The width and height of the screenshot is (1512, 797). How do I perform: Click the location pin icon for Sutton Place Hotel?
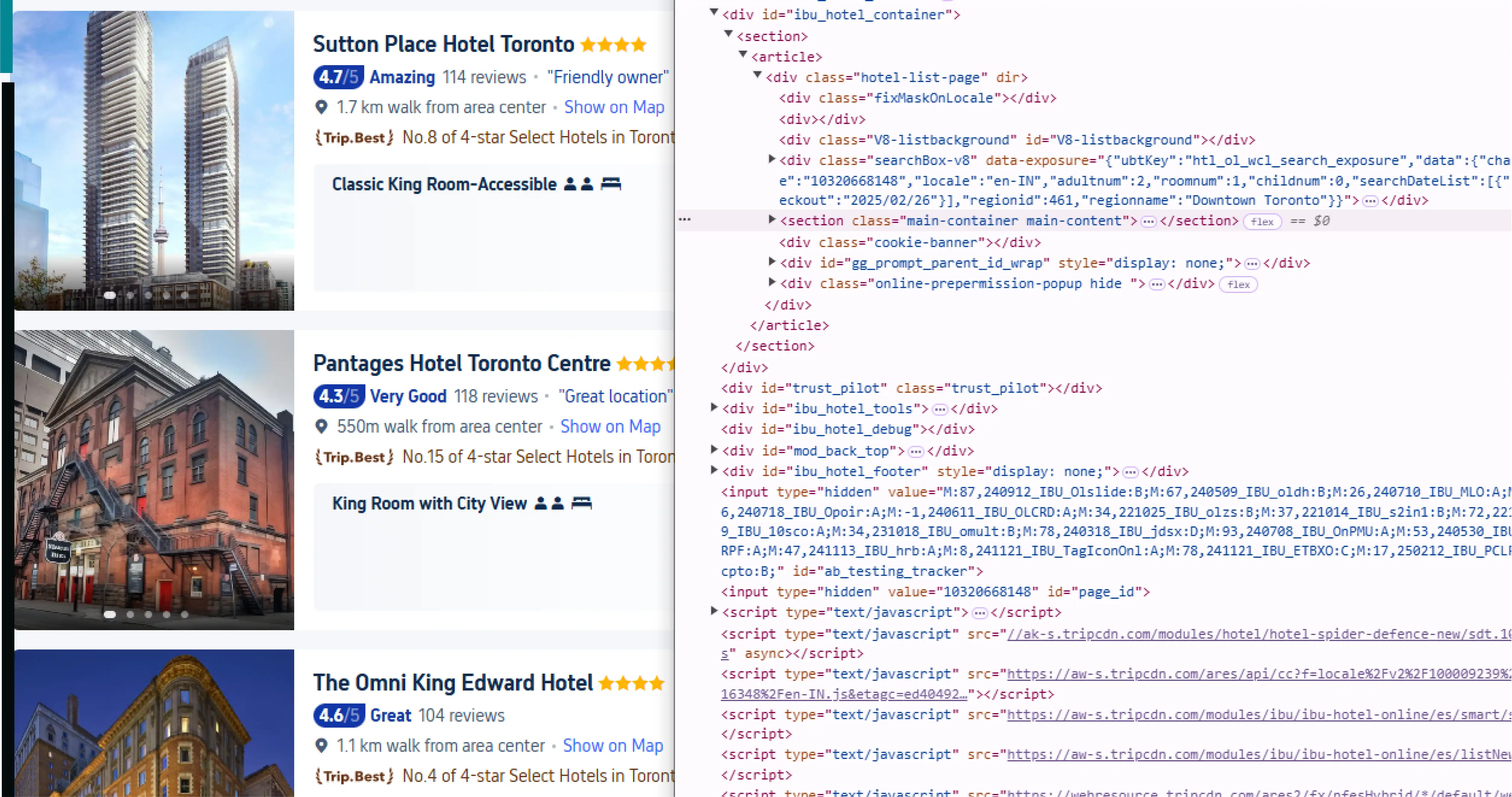tap(322, 107)
